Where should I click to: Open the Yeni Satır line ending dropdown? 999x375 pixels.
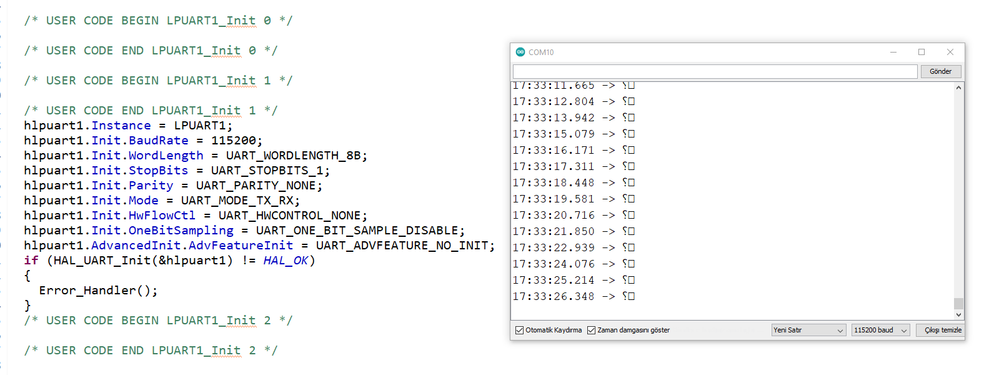[808, 330]
